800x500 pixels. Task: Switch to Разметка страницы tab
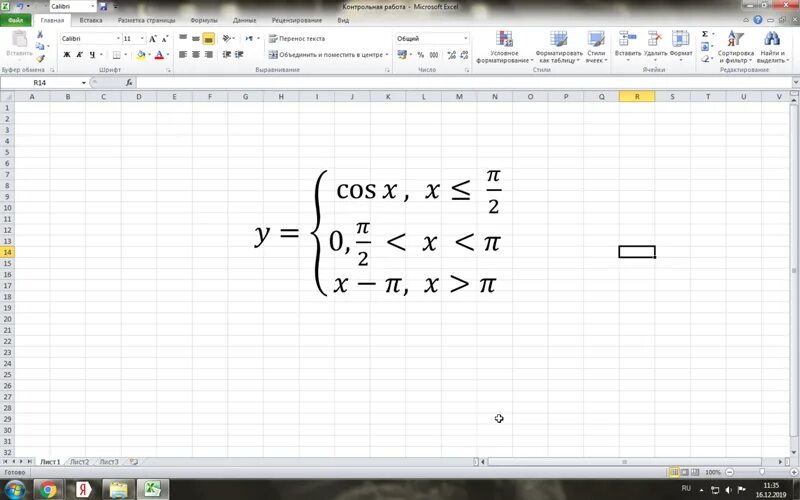pyautogui.click(x=146, y=20)
